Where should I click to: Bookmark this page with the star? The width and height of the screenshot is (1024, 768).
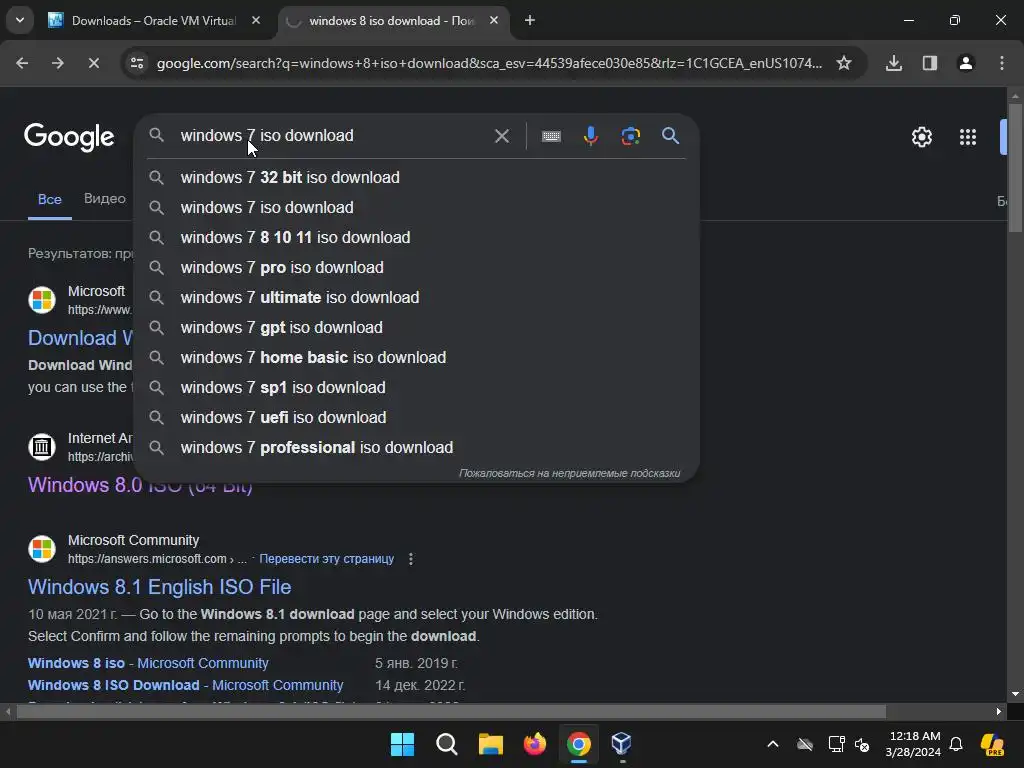pos(844,63)
